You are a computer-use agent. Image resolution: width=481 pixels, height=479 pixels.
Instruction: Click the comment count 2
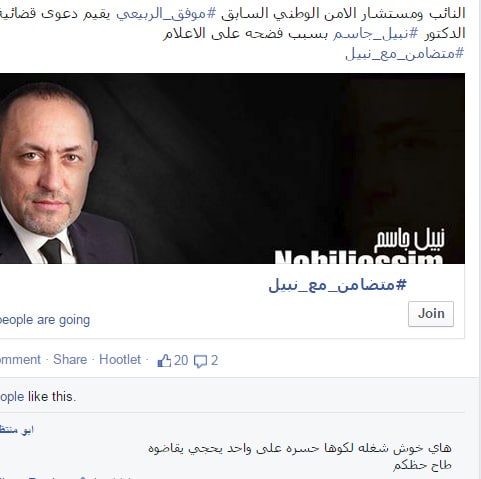click(x=214, y=361)
